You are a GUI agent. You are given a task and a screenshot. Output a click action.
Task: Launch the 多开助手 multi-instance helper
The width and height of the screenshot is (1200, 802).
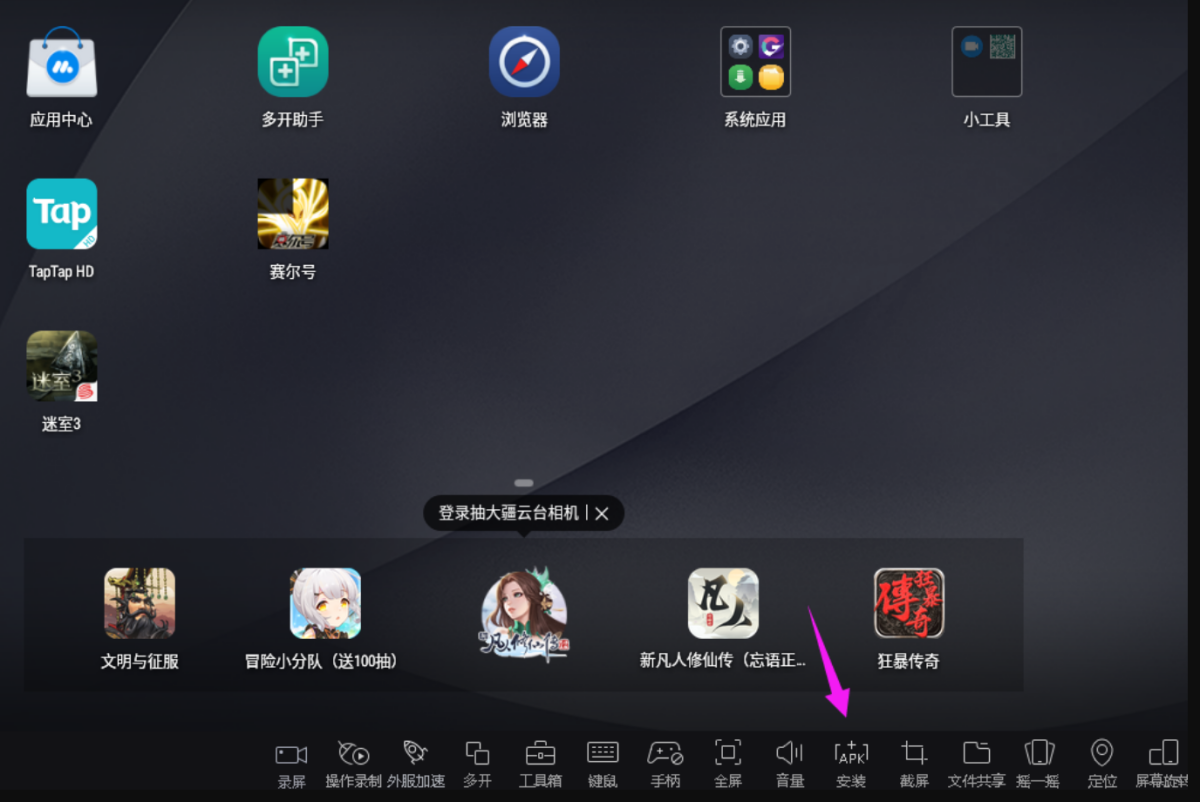click(293, 62)
